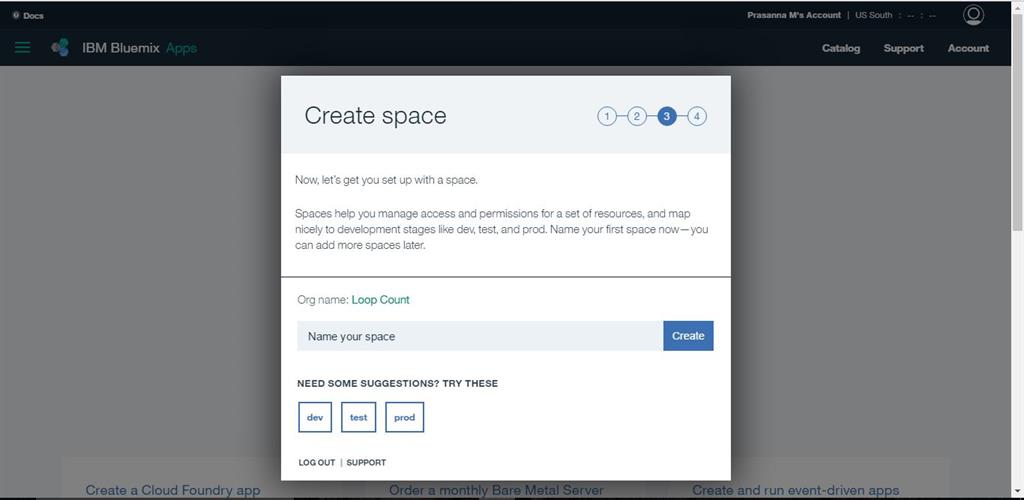Open the Catalog menu item
1024x500 pixels.
click(x=840, y=48)
